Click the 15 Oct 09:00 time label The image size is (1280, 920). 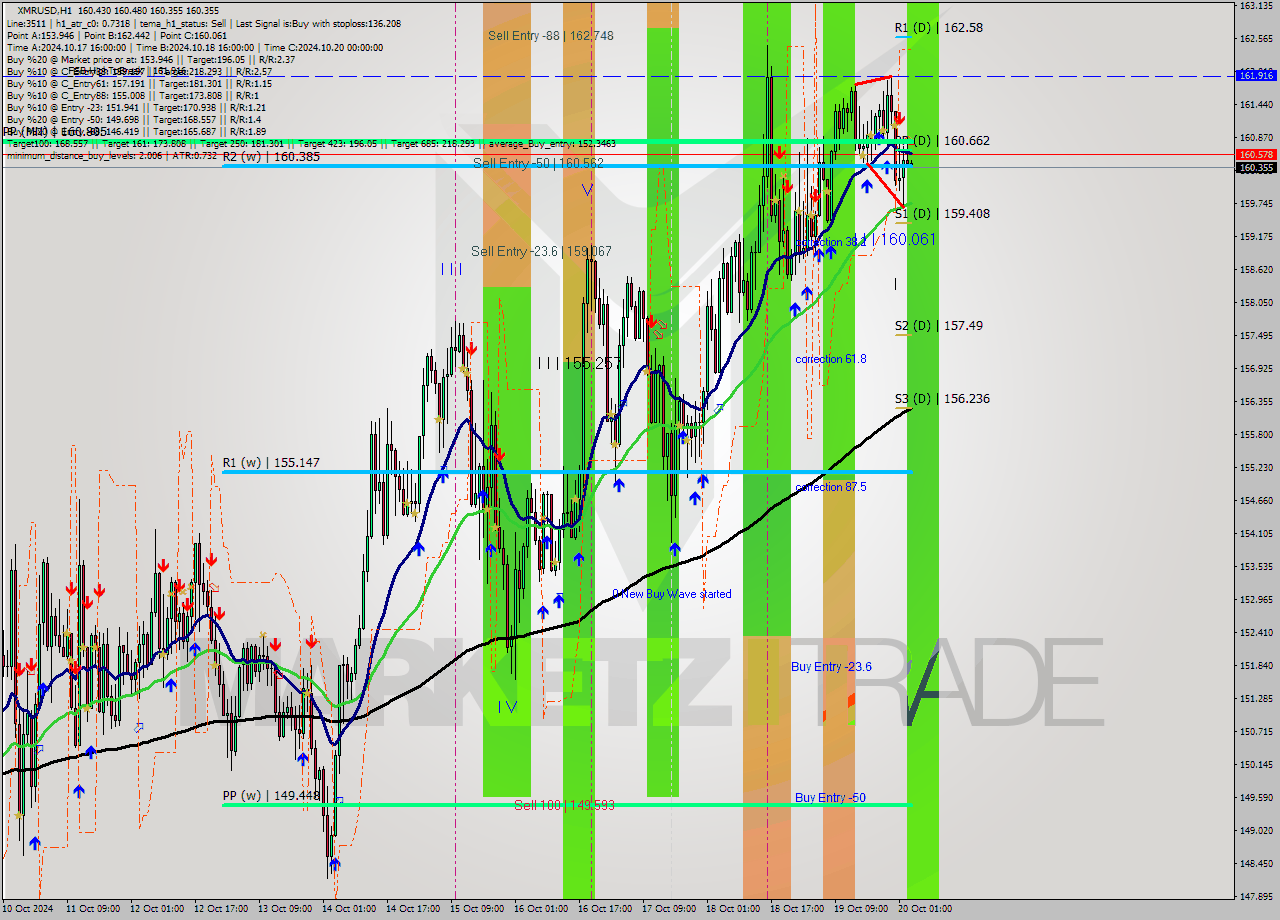point(478,909)
